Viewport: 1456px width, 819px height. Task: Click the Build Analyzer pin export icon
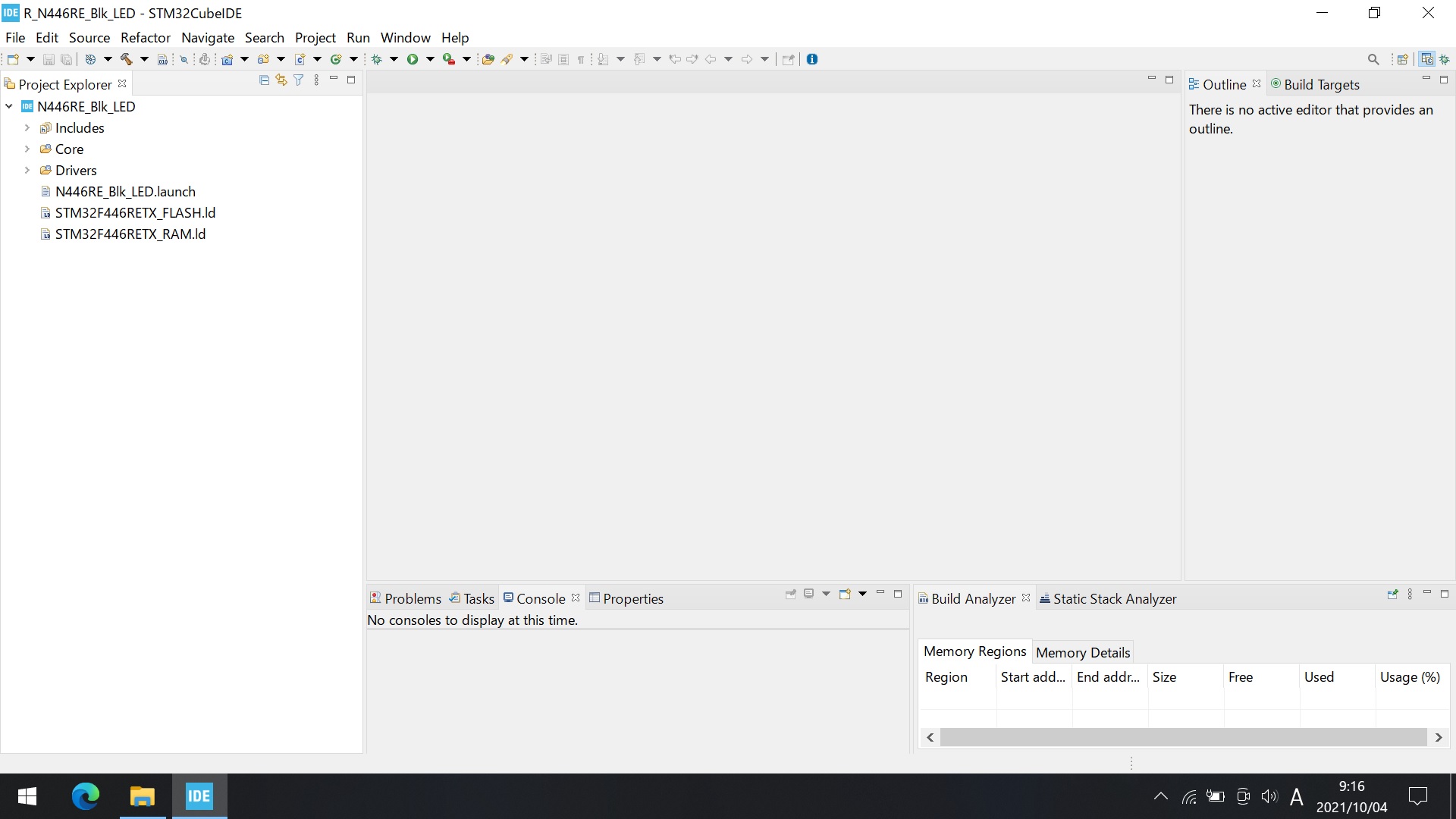coord(1392,594)
